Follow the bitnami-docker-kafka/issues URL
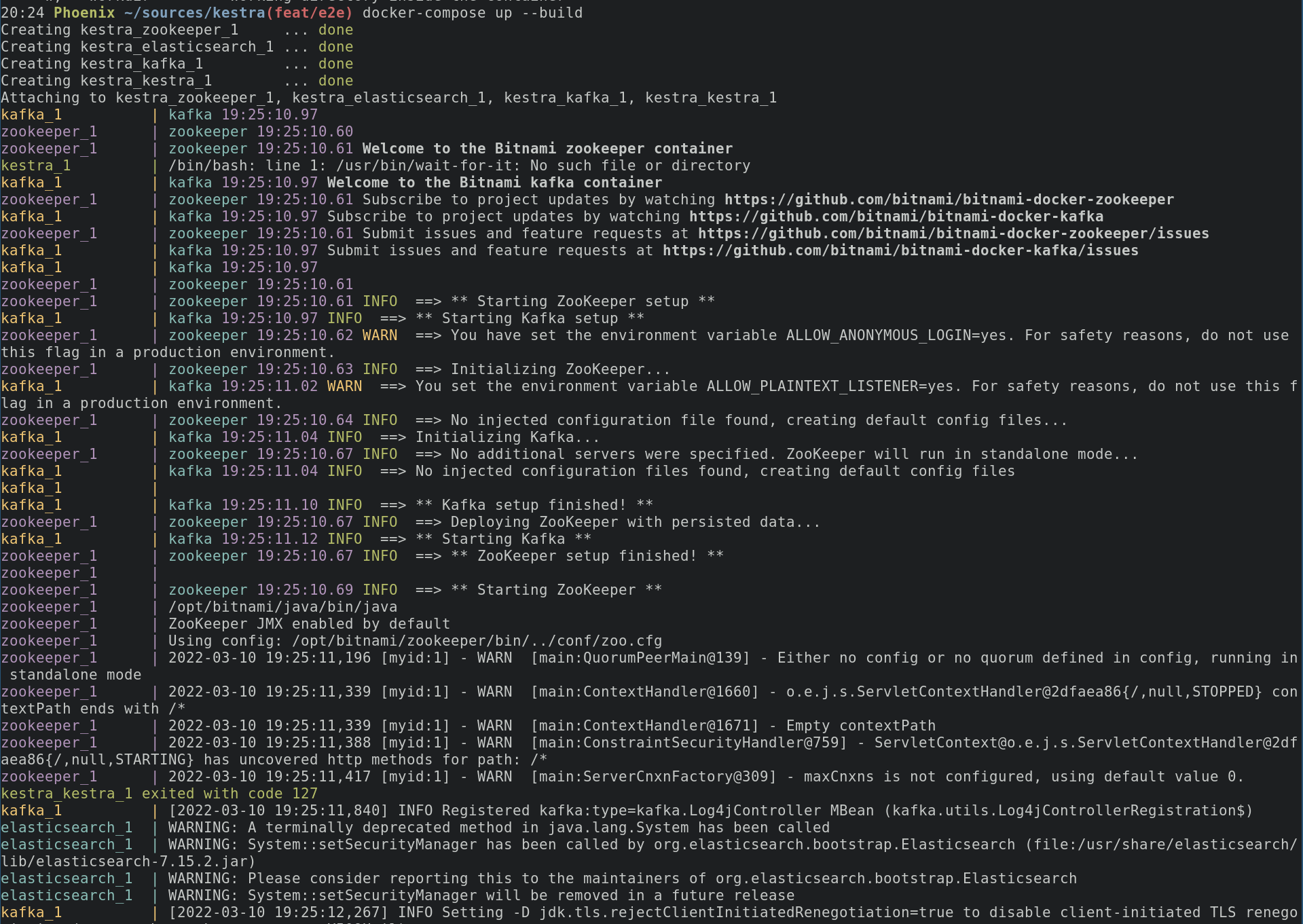 click(x=901, y=251)
